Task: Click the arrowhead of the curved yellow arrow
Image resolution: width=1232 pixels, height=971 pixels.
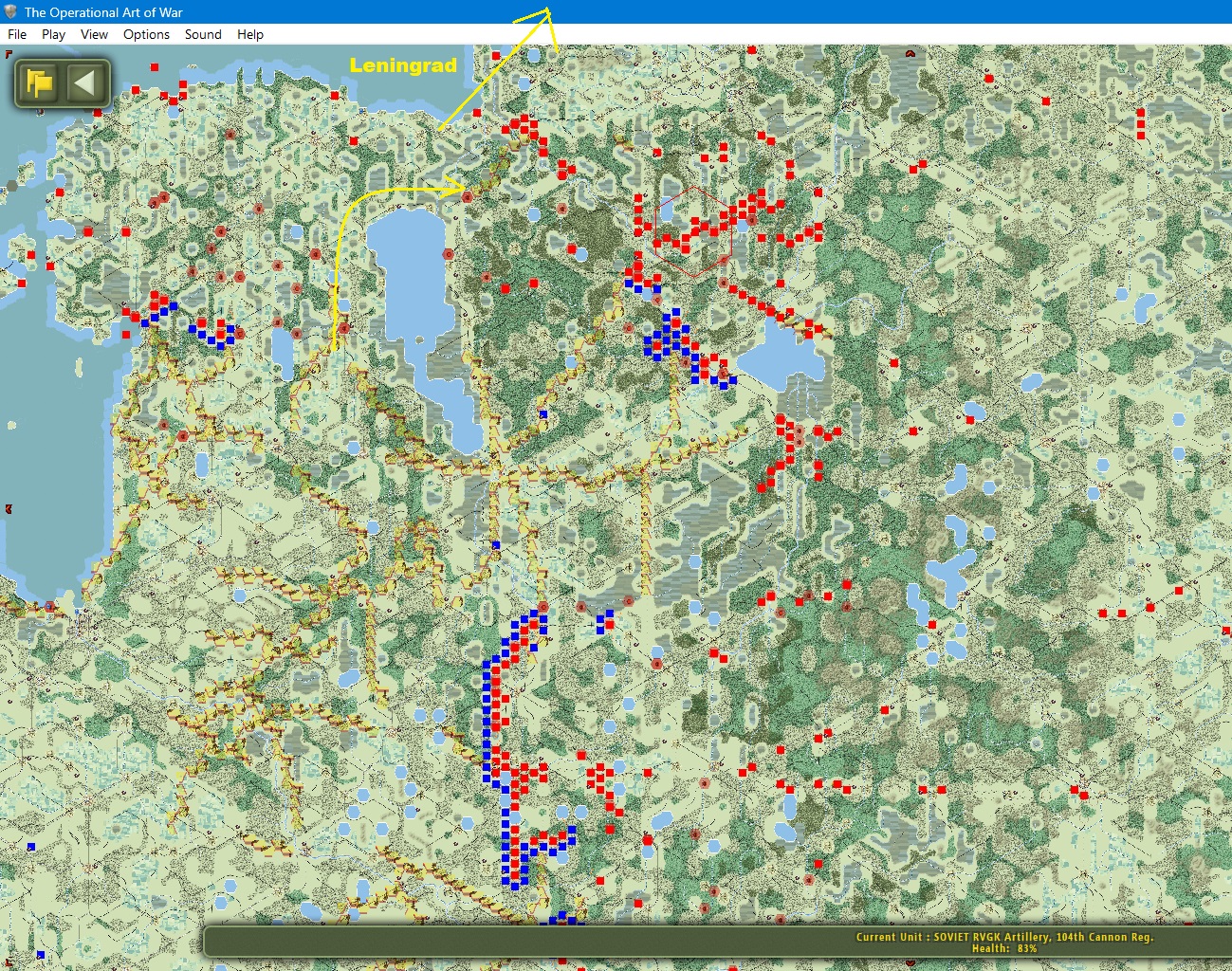Action: click(x=462, y=187)
